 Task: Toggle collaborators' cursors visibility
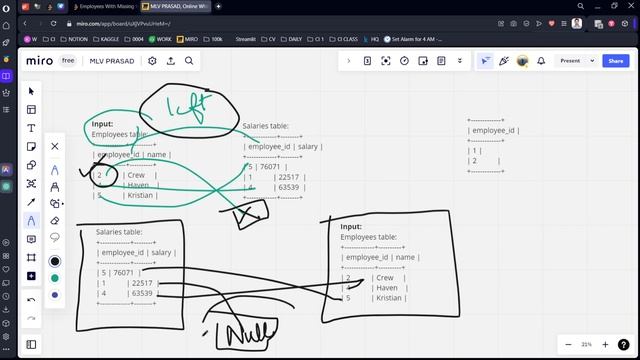485,61
